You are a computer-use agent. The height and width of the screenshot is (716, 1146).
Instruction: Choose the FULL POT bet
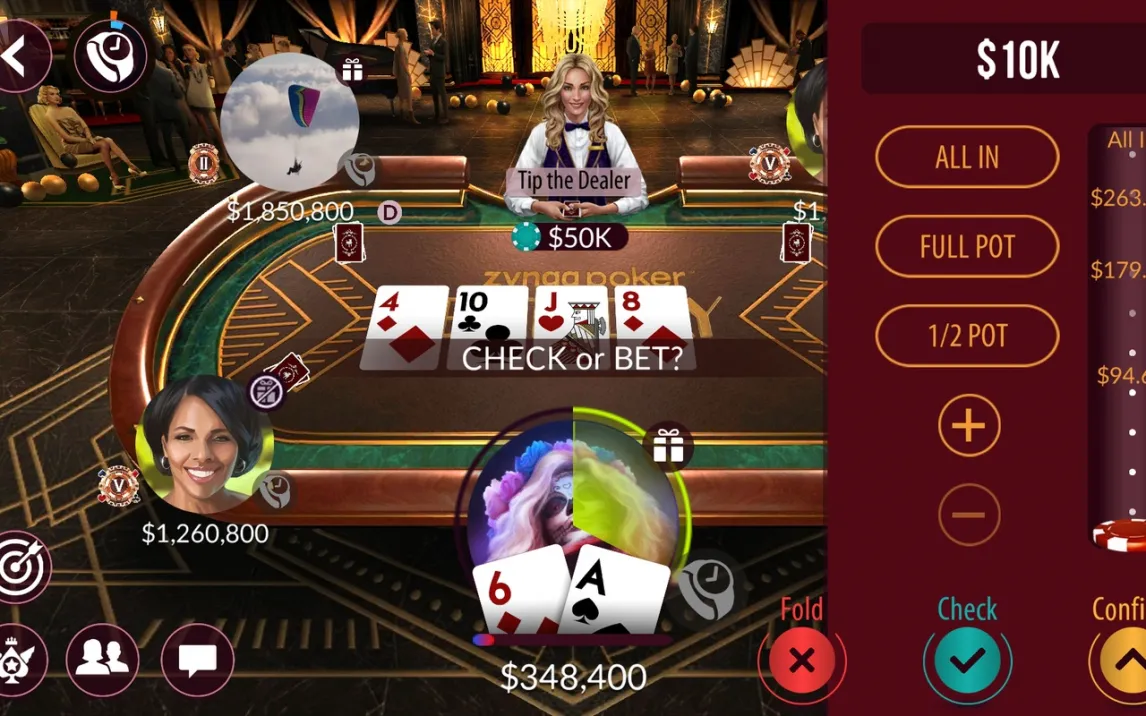click(x=967, y=247)
